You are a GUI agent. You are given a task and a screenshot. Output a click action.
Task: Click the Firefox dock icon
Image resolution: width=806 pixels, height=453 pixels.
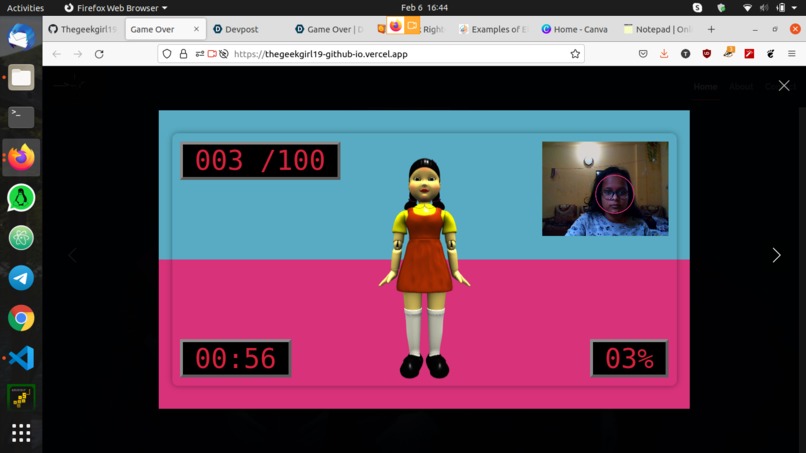tap(21, 157)
